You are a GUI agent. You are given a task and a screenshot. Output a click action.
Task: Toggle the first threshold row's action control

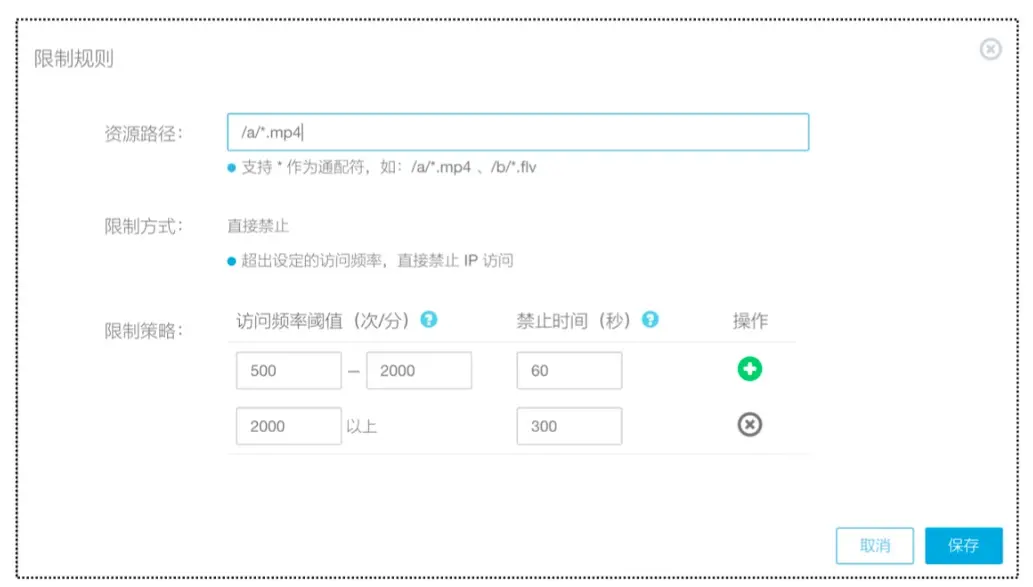click(x=750, y=368)
